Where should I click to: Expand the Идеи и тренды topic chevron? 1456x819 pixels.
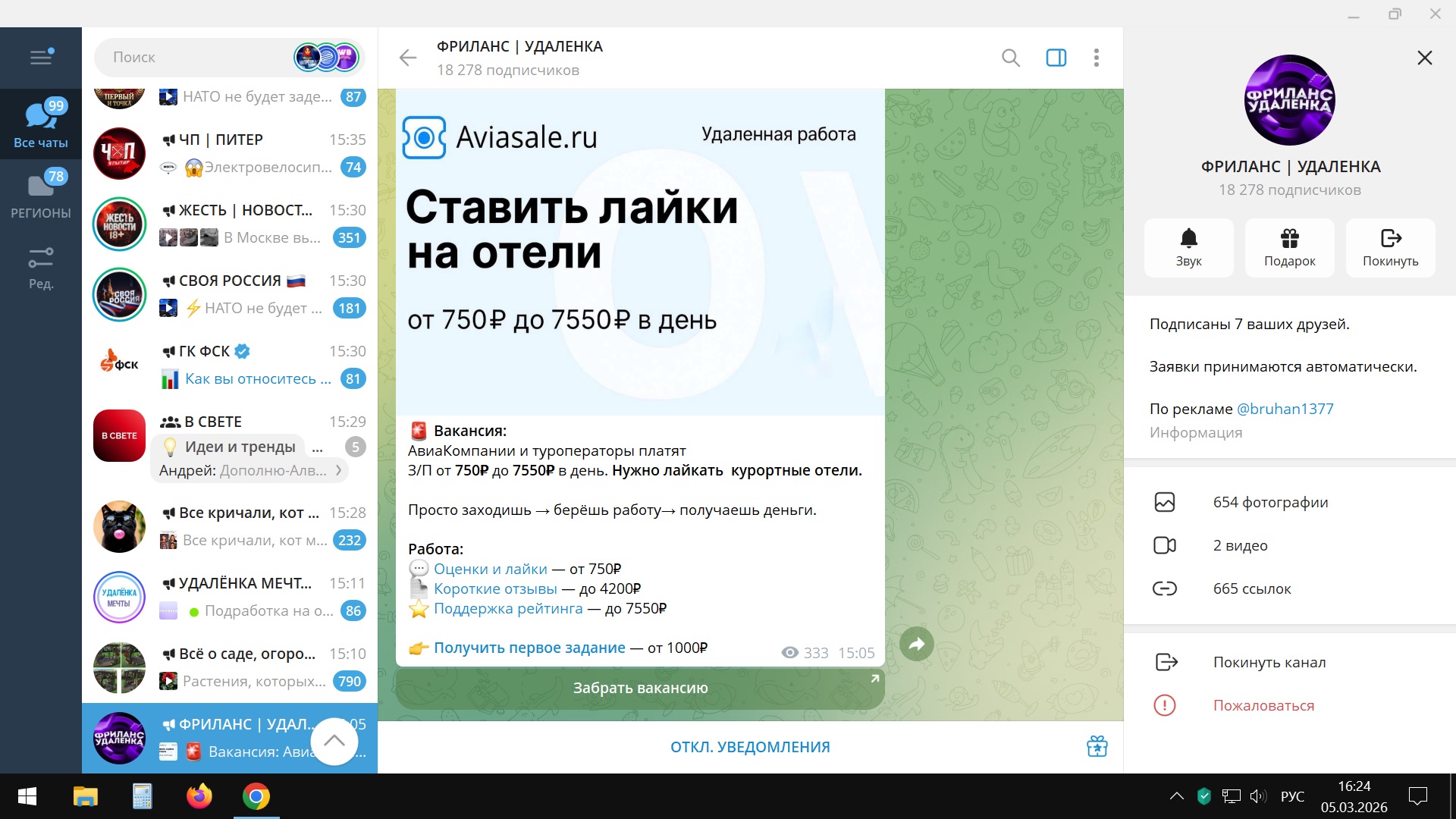[339, 470]
